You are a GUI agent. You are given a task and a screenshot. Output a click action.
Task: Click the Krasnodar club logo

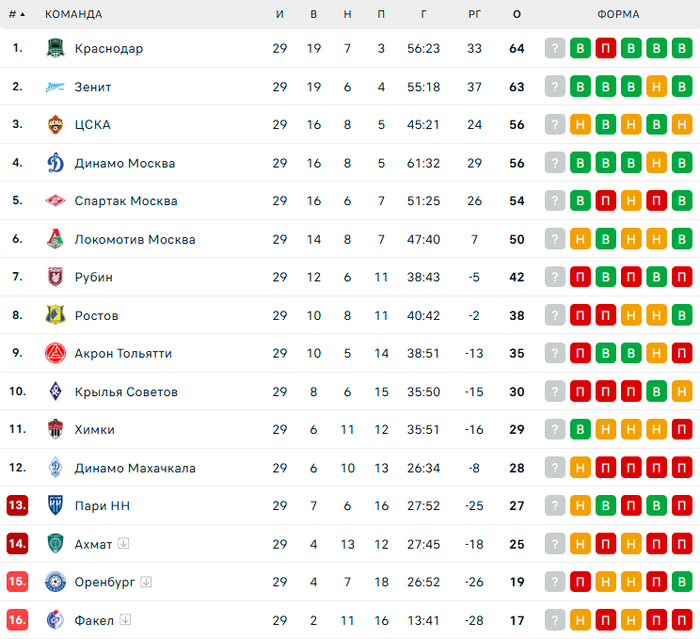[56, 48]
